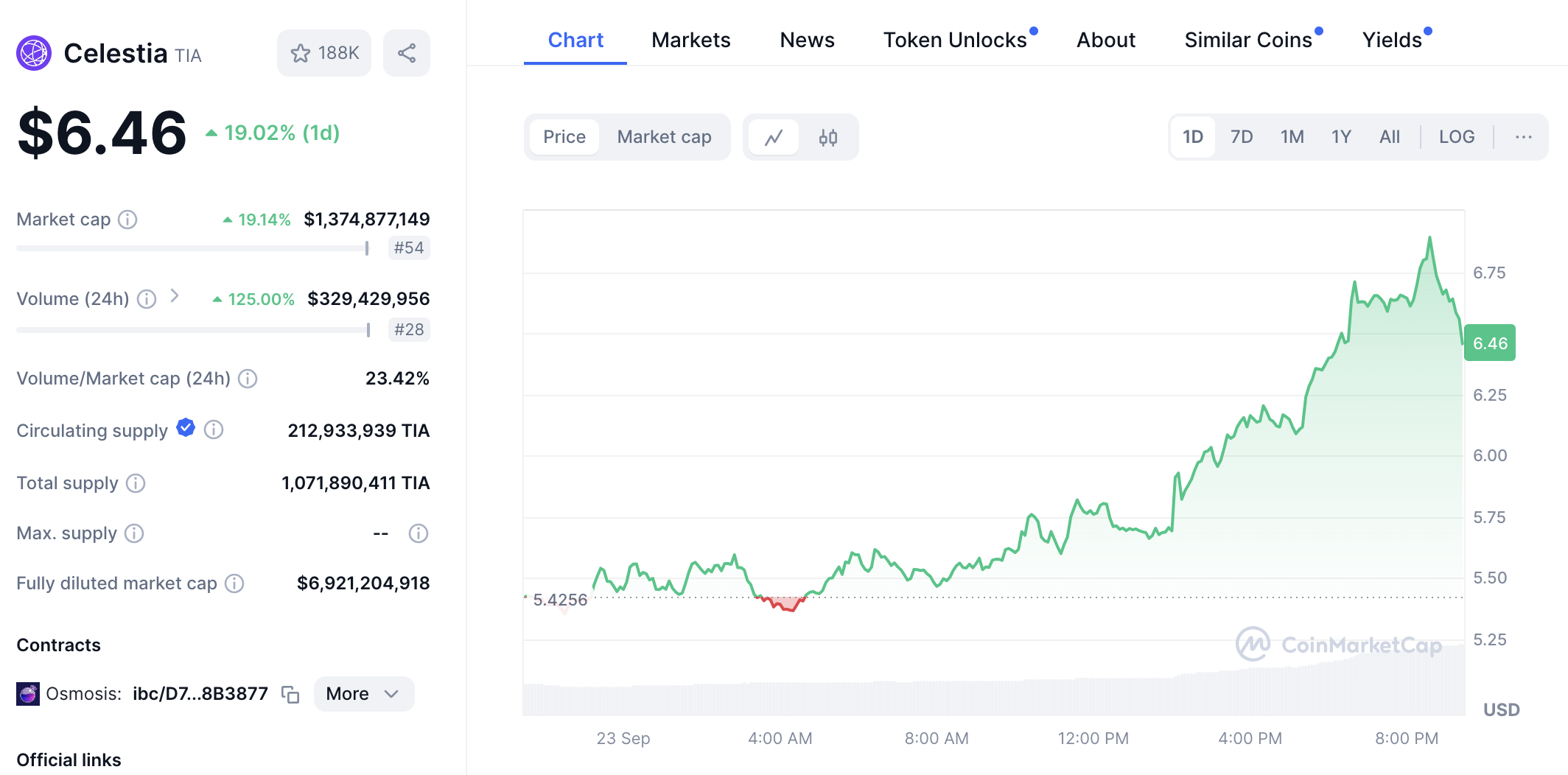Viewport: 1568px width, 775px height.
Task: Click the 23.42% volume ratio value
Action: [x=398, y=379]
